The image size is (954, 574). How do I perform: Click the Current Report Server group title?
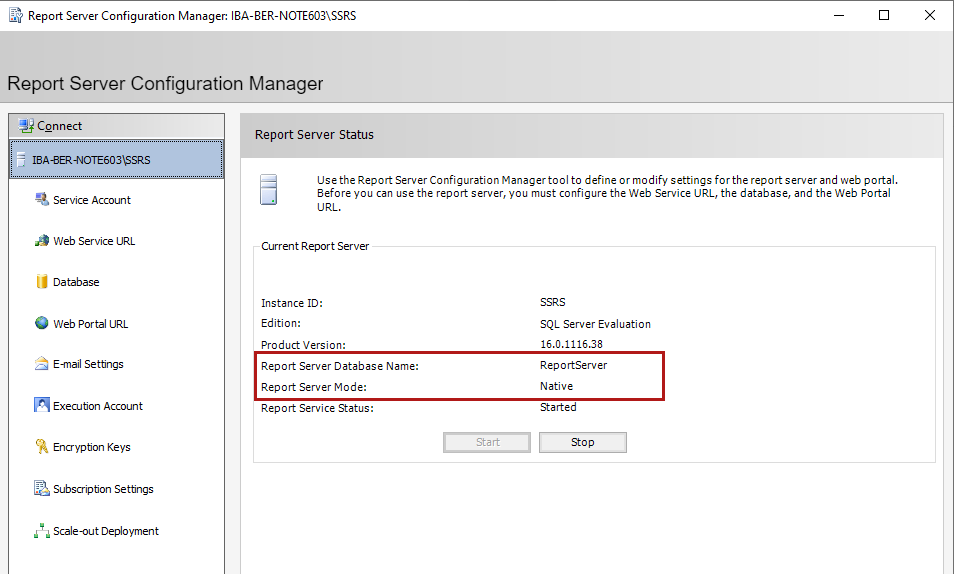point(315,246)
